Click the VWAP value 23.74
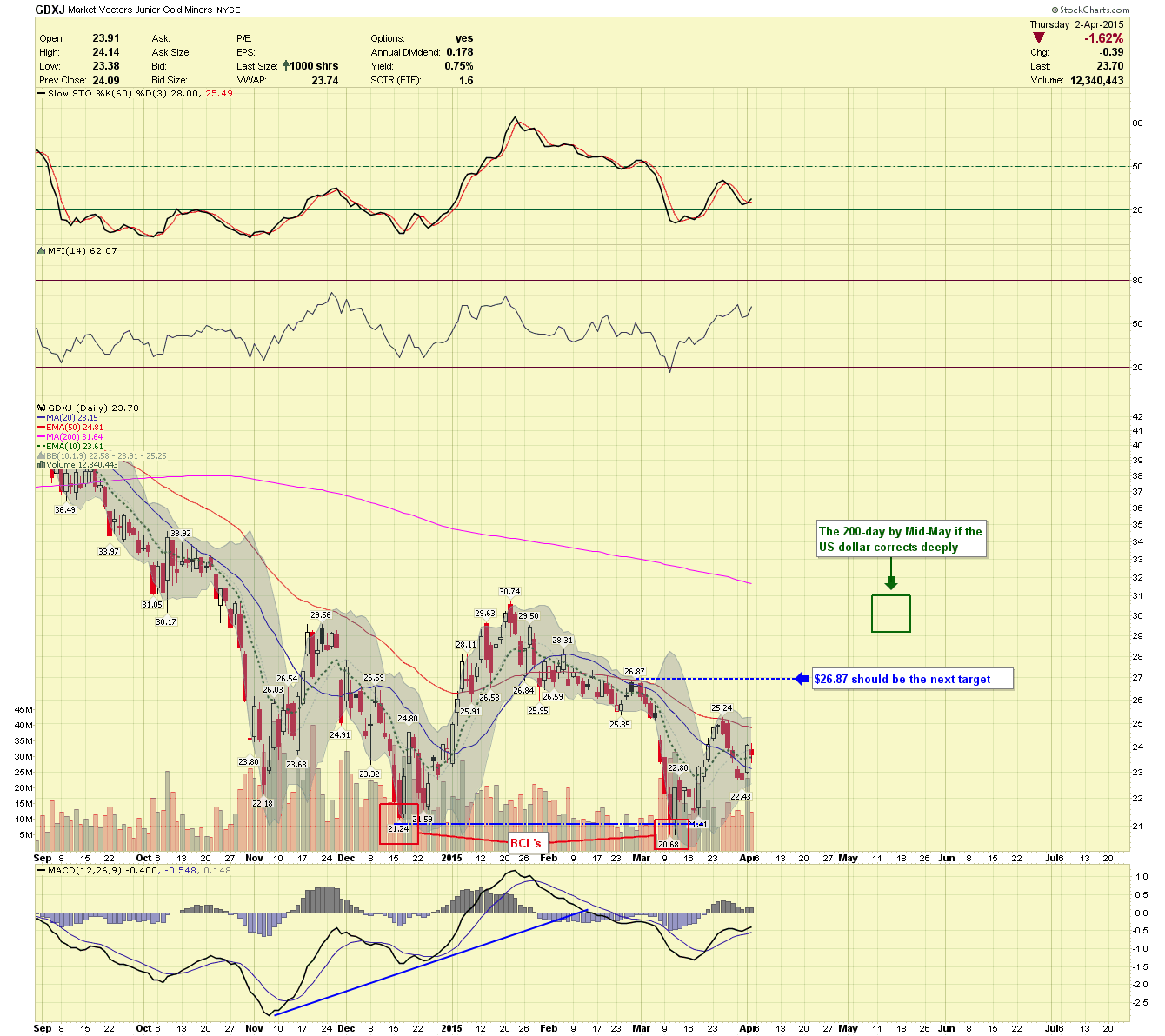This screenshot has height=1036, width=1165. [325, 80]
